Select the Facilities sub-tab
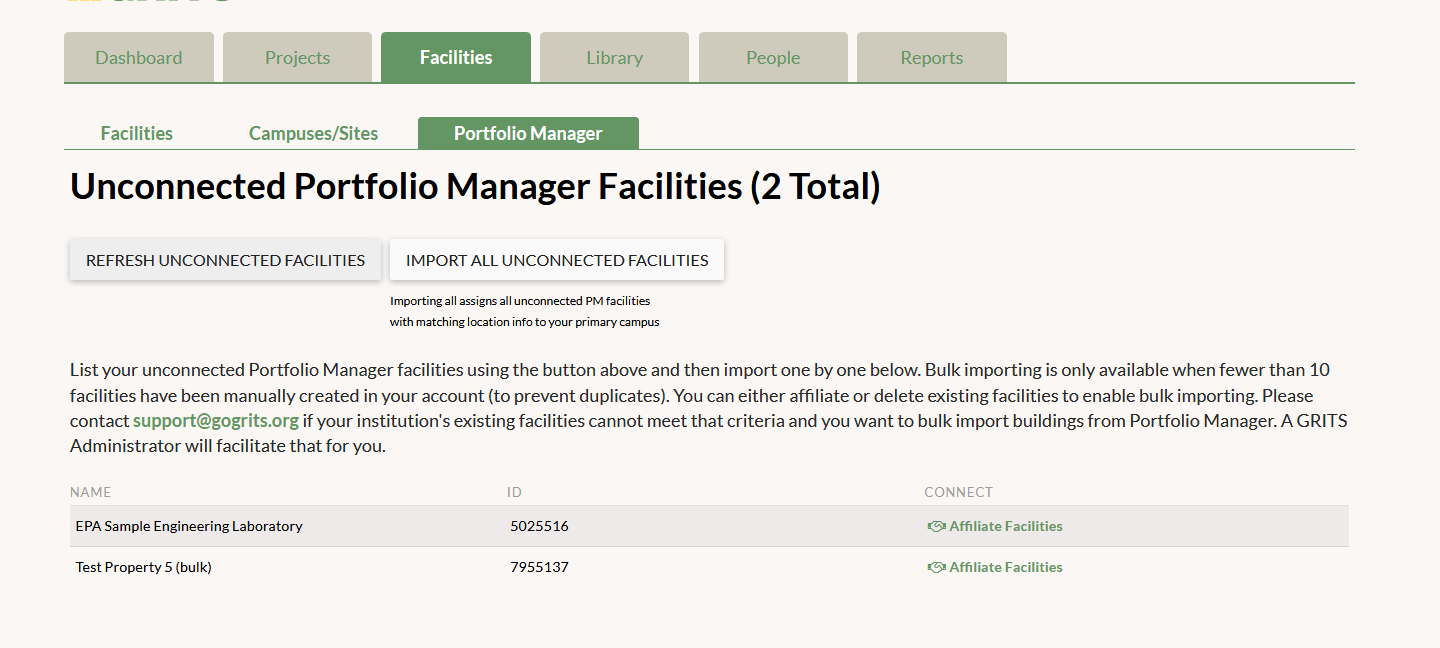The width and height of the screenshot is (1440, 648). 137,133
